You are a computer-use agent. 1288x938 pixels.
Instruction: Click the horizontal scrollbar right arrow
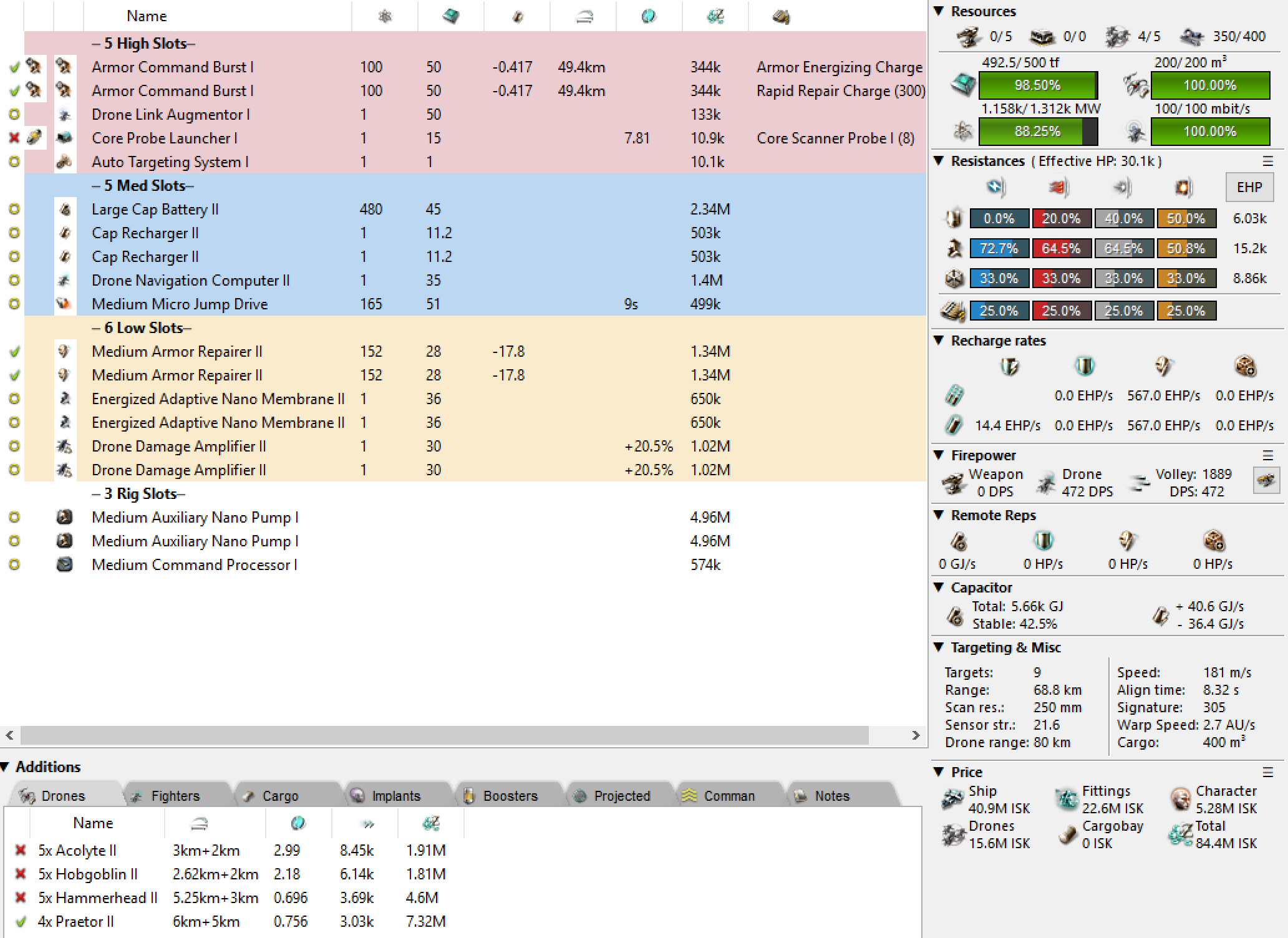coord(916,735)
